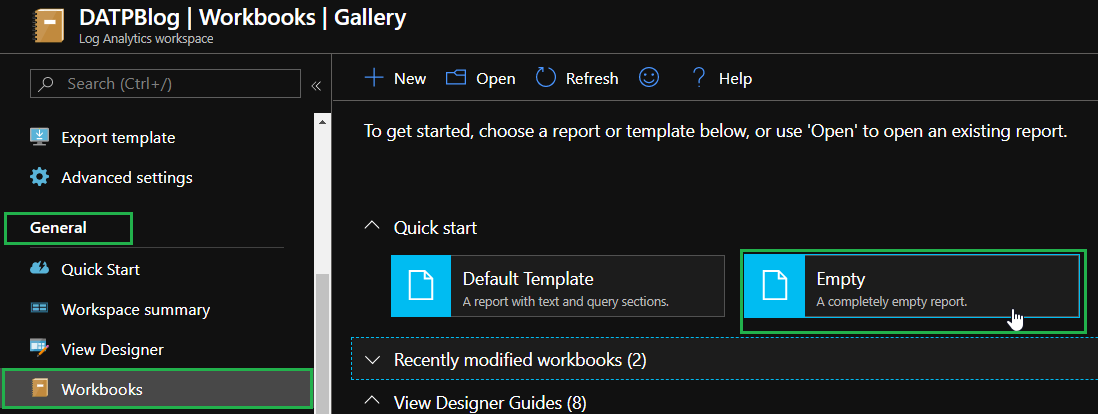Image resolution: width=1098 pixels, height=414 pixels.
Task: Click the Export template icon
Action: point(40,138)
